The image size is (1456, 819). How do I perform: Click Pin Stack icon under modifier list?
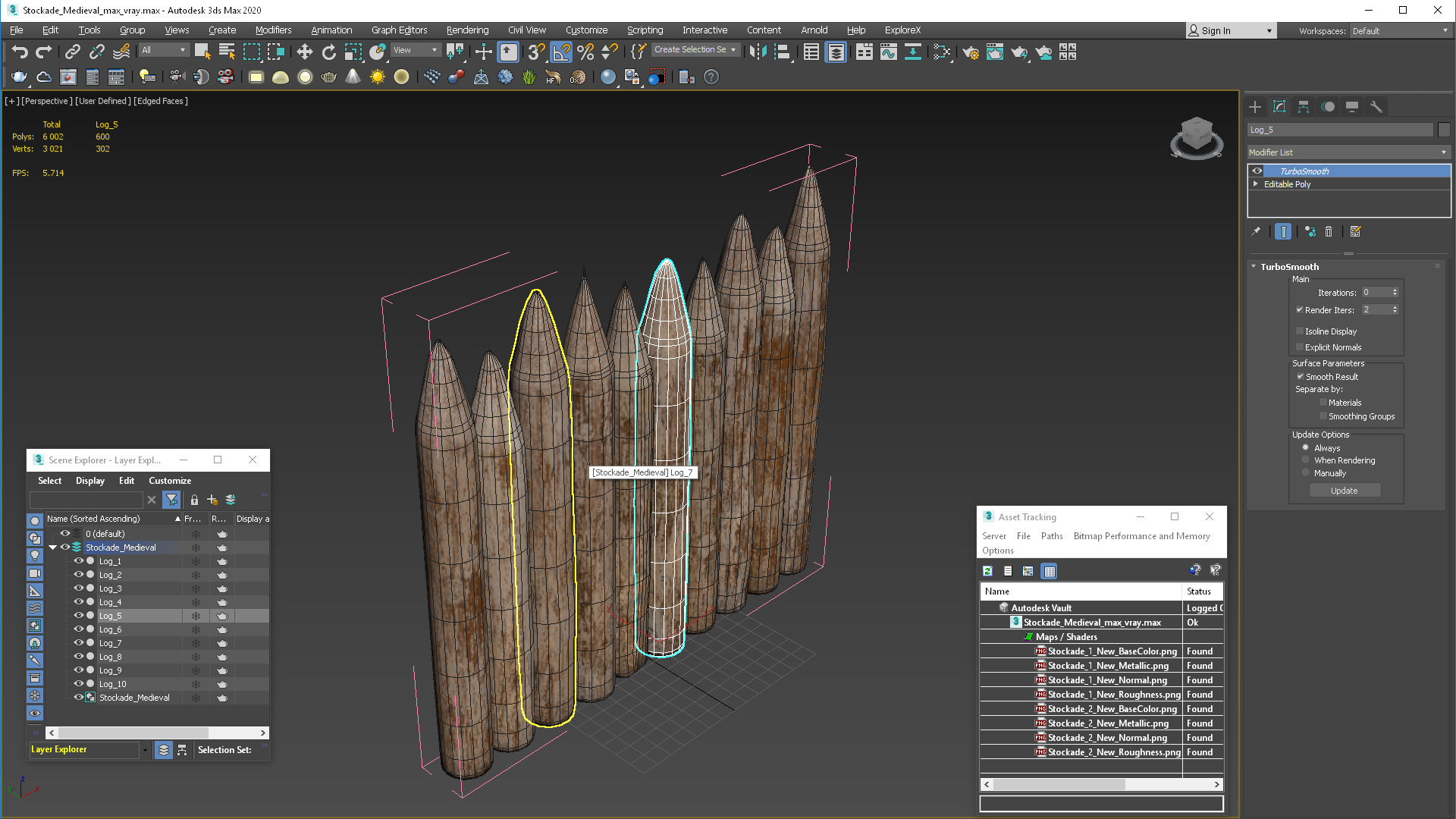(x=1256, y=231)
